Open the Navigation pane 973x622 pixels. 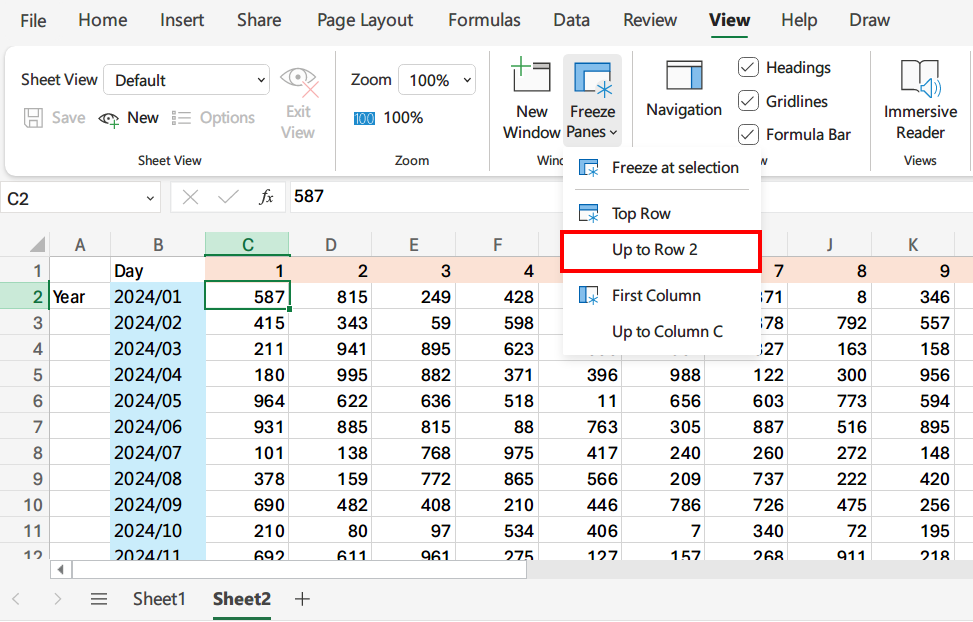683,95
